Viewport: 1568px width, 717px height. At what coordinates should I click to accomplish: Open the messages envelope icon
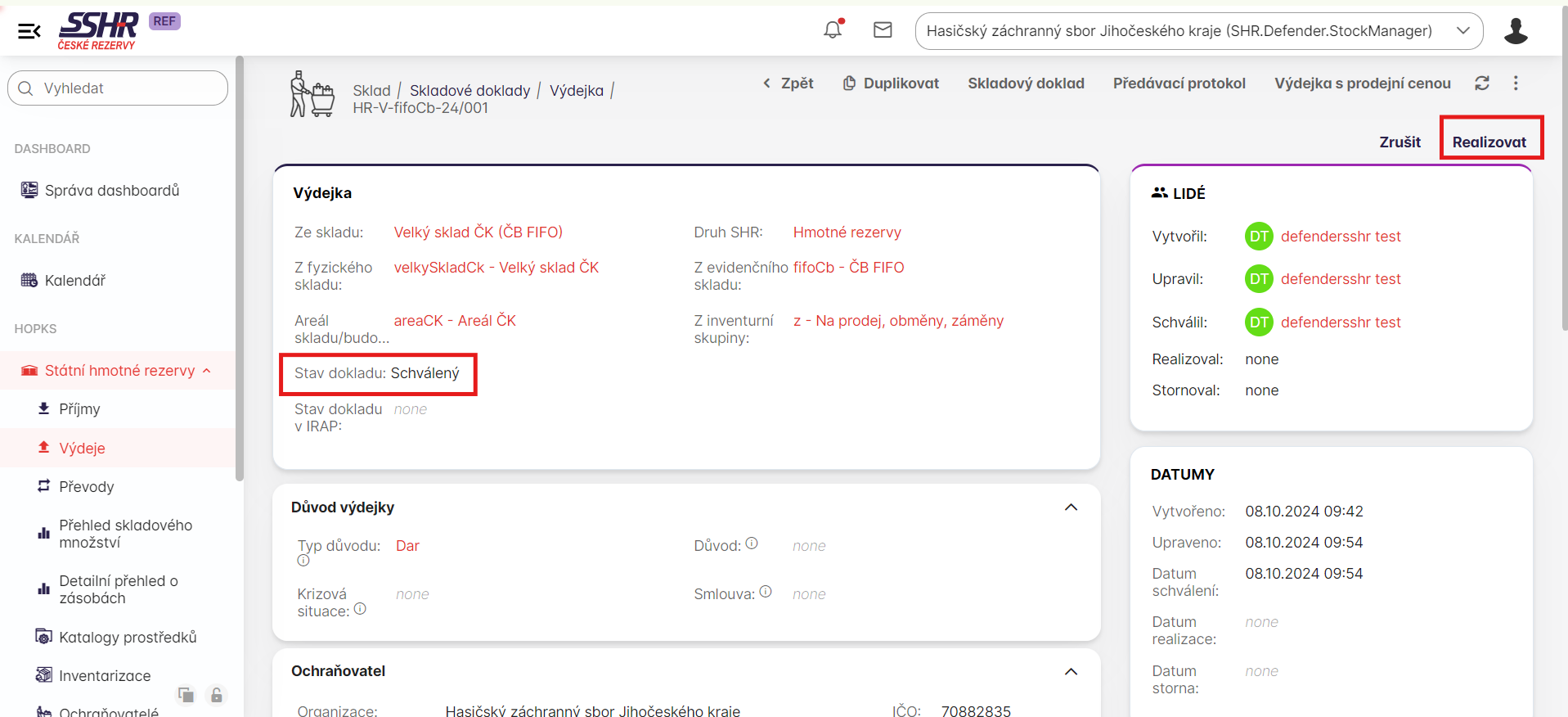(x=883, y=30)
